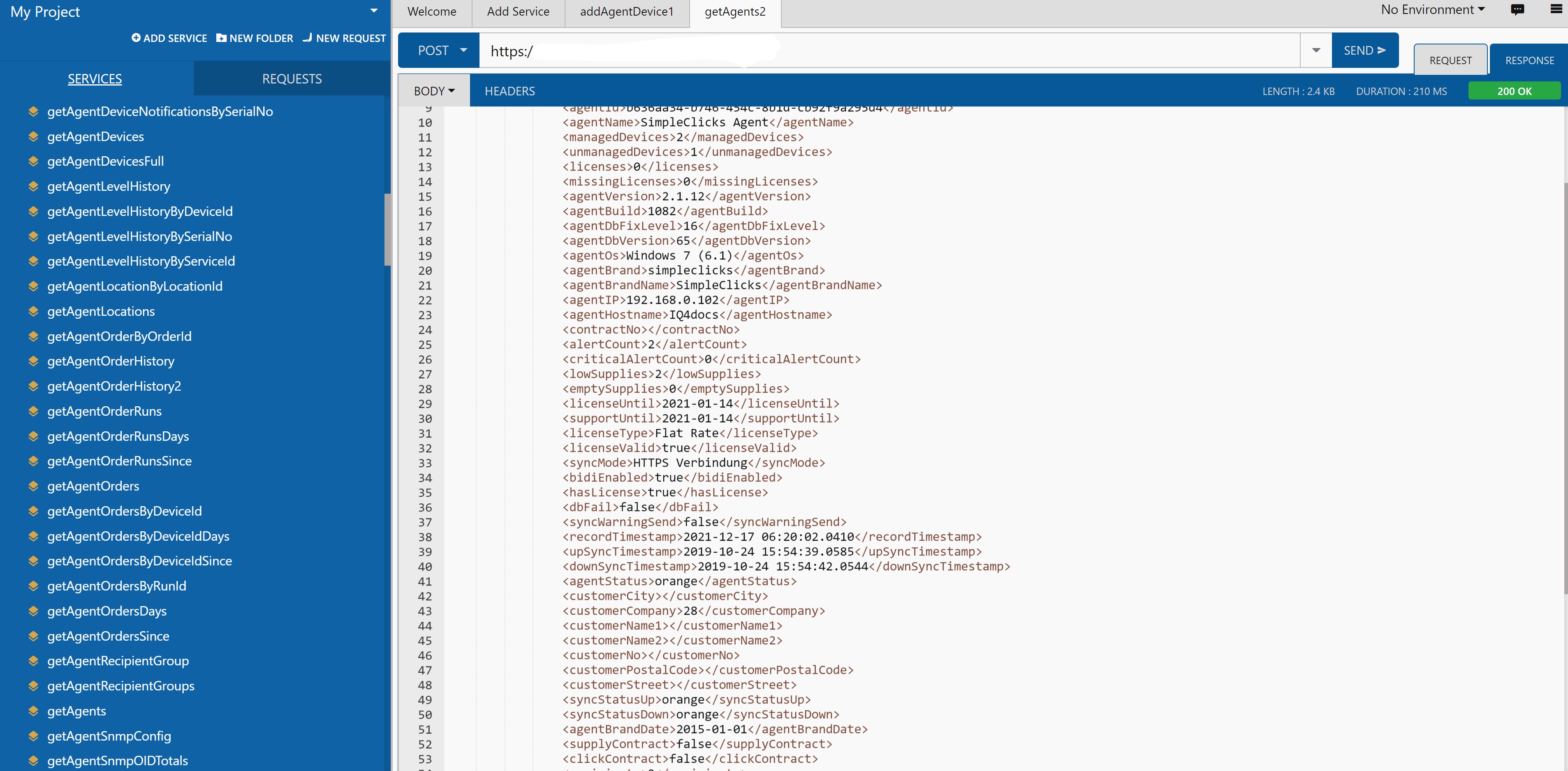The width and height of the screenshot is (1568, 771).
Task: Click the New Request icon
Action: tap(308, 38)
